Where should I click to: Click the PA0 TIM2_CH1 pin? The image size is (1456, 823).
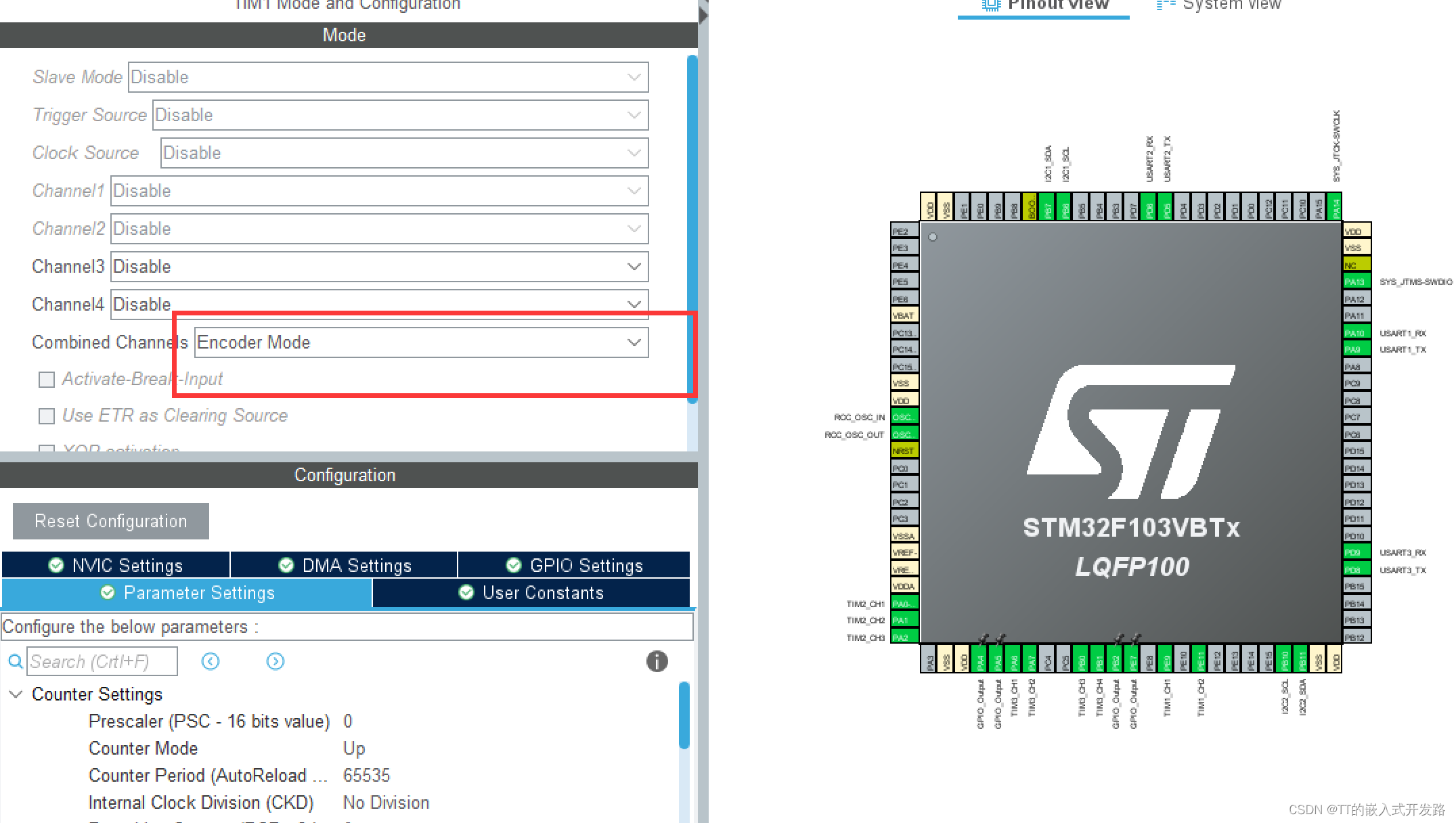pos(904,603)
